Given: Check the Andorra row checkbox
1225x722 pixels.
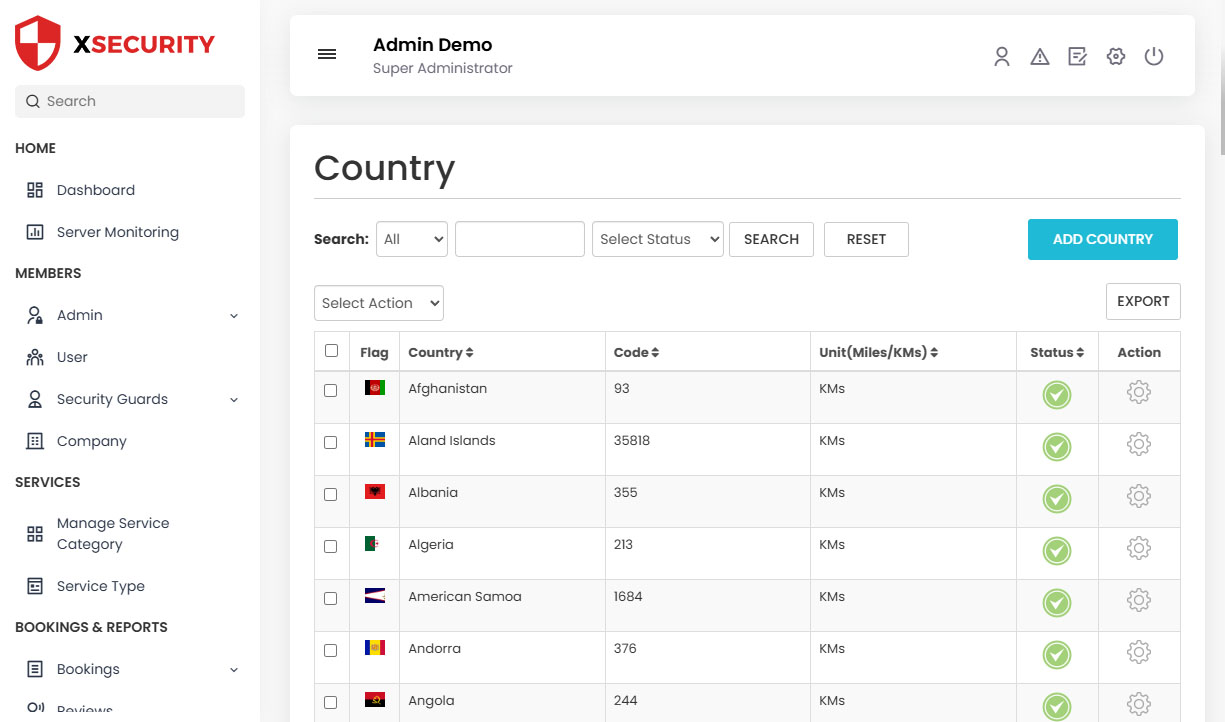Looking at the screenshot, I should point(331,651).
